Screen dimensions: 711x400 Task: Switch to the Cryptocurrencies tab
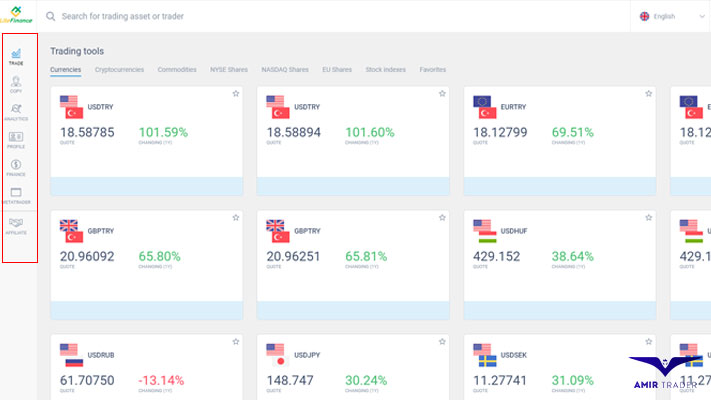point(119,70)
